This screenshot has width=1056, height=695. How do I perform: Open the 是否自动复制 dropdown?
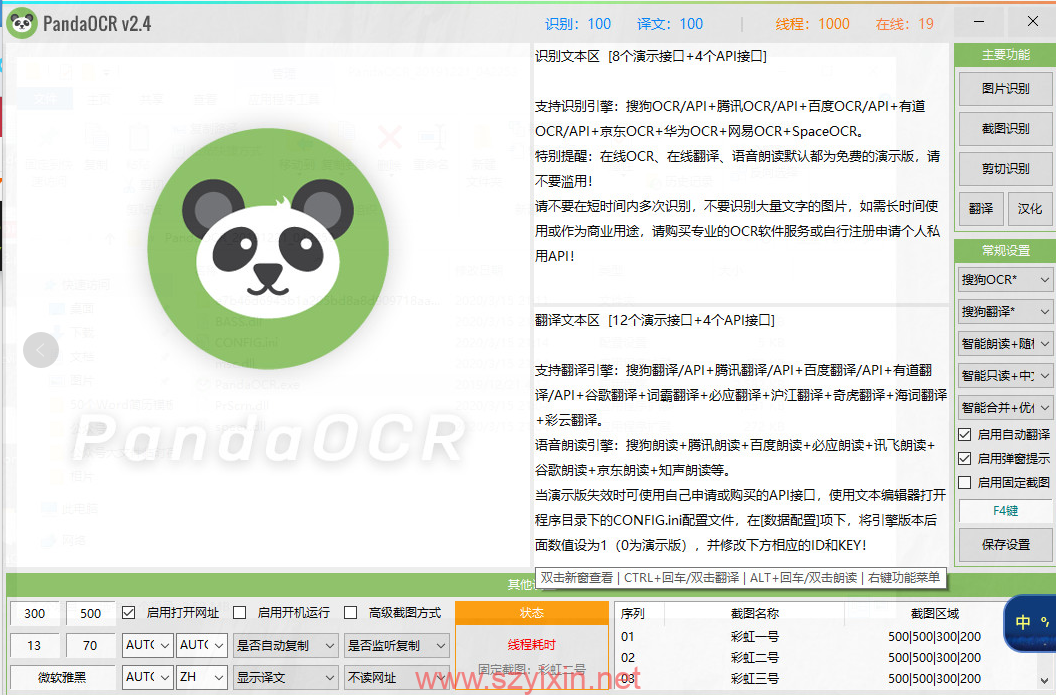[284, 646]
